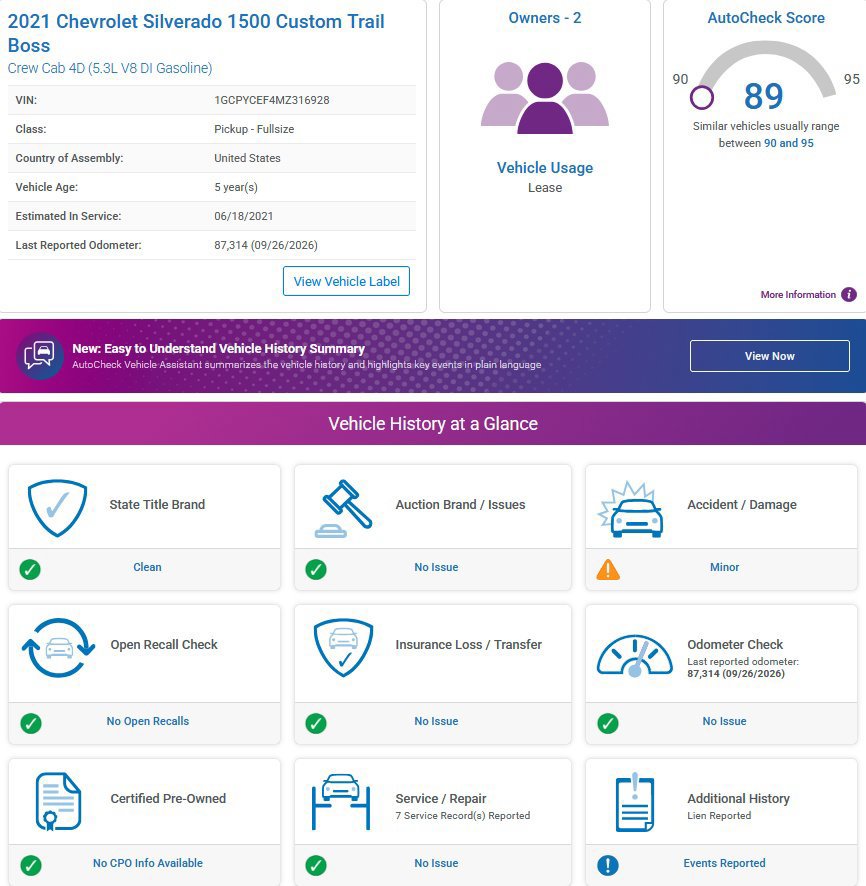Click No Issue under Insurance Loss / Transfer
The image size is (866, 886).
(x=436, y=721)
